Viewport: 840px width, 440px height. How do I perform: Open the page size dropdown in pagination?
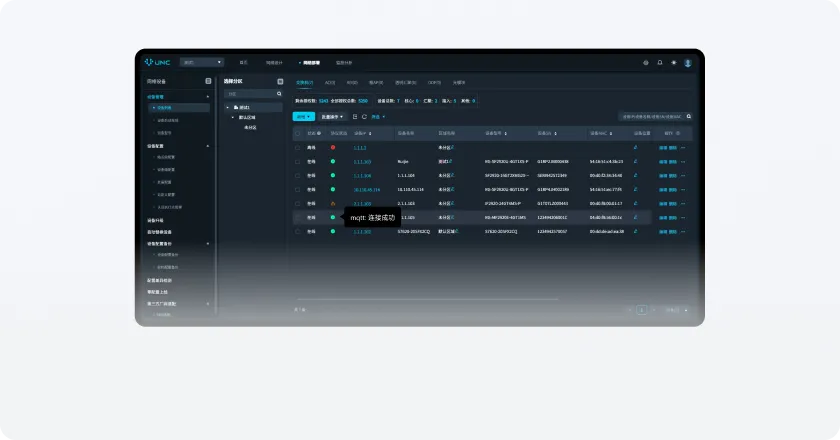(677, 310)
